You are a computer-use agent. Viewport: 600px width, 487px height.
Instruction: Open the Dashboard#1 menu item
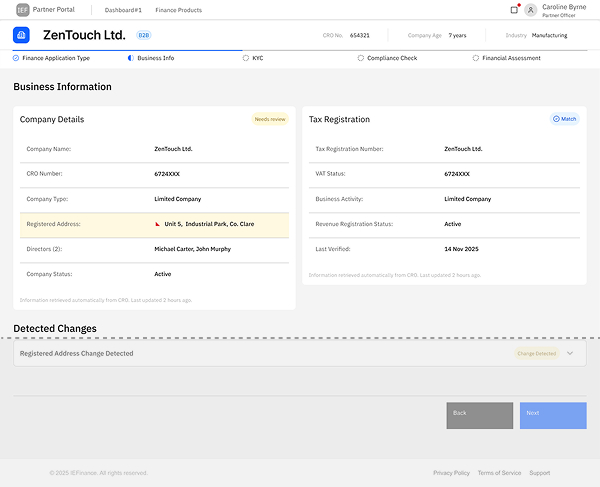123,10
